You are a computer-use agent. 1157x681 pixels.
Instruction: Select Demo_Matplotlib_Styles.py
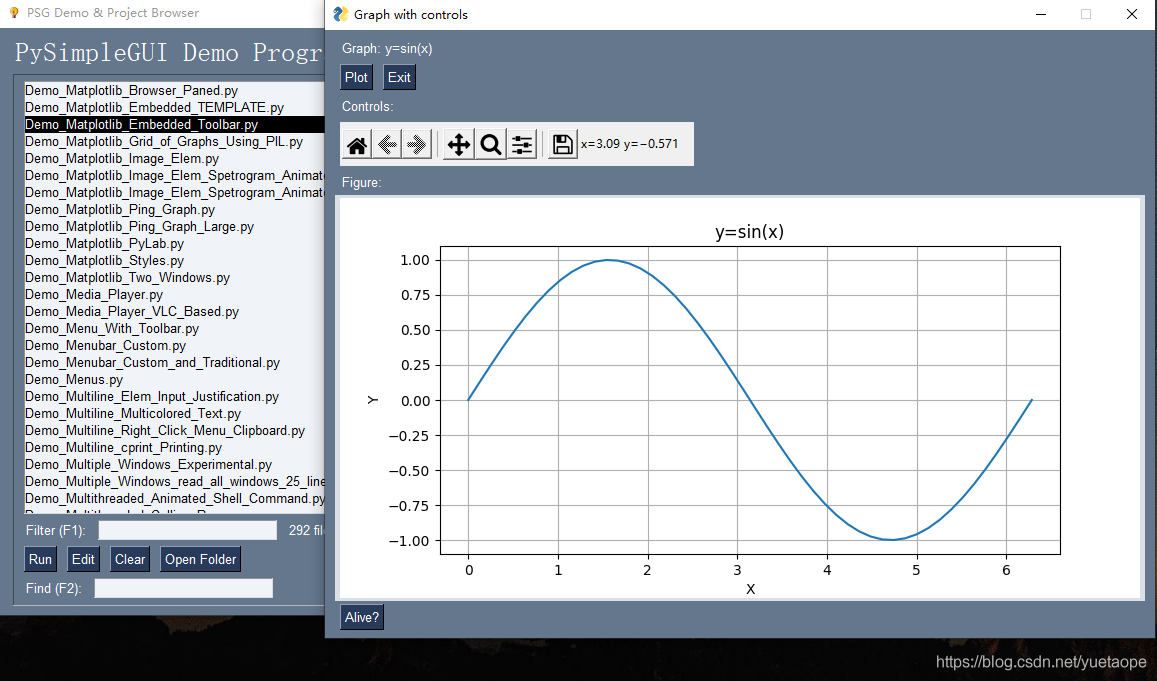point(174,260)
